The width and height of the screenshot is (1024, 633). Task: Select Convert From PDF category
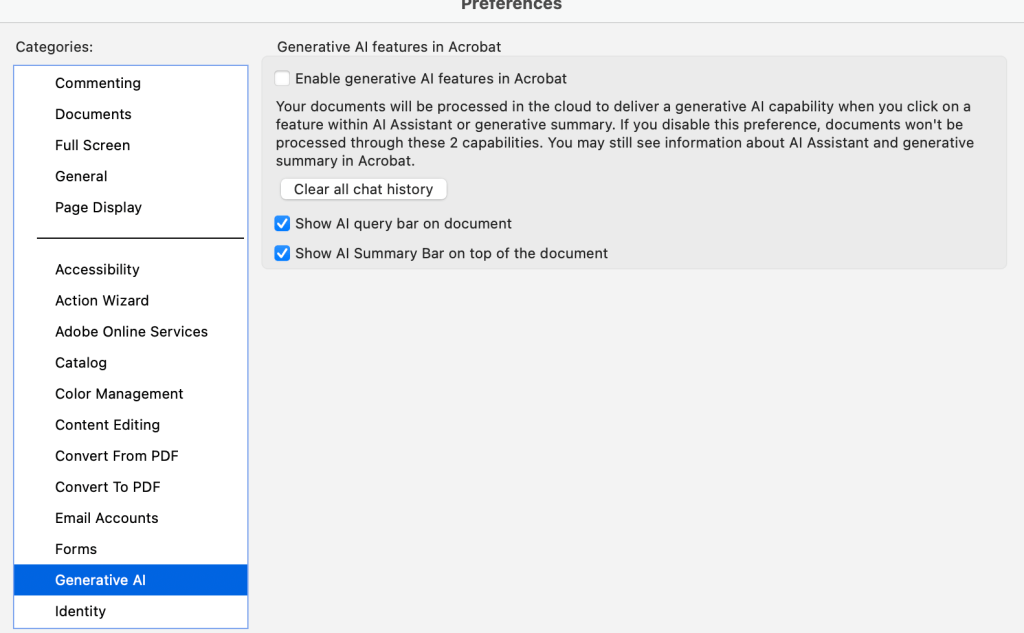pos(117,455)
